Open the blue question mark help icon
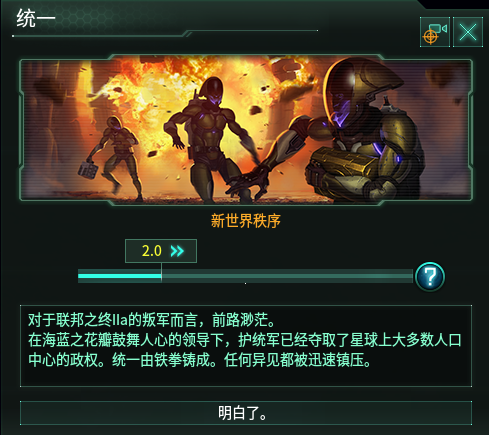Screen dimensions: 489x435 430,277
